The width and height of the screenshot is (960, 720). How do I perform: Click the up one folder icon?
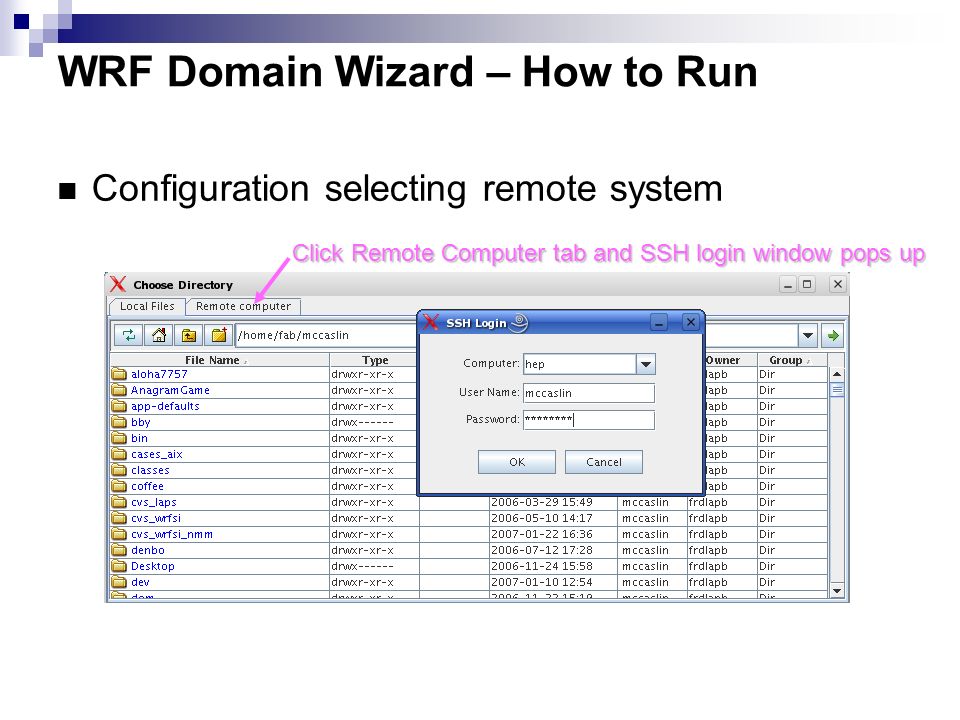tap(189, 336)
